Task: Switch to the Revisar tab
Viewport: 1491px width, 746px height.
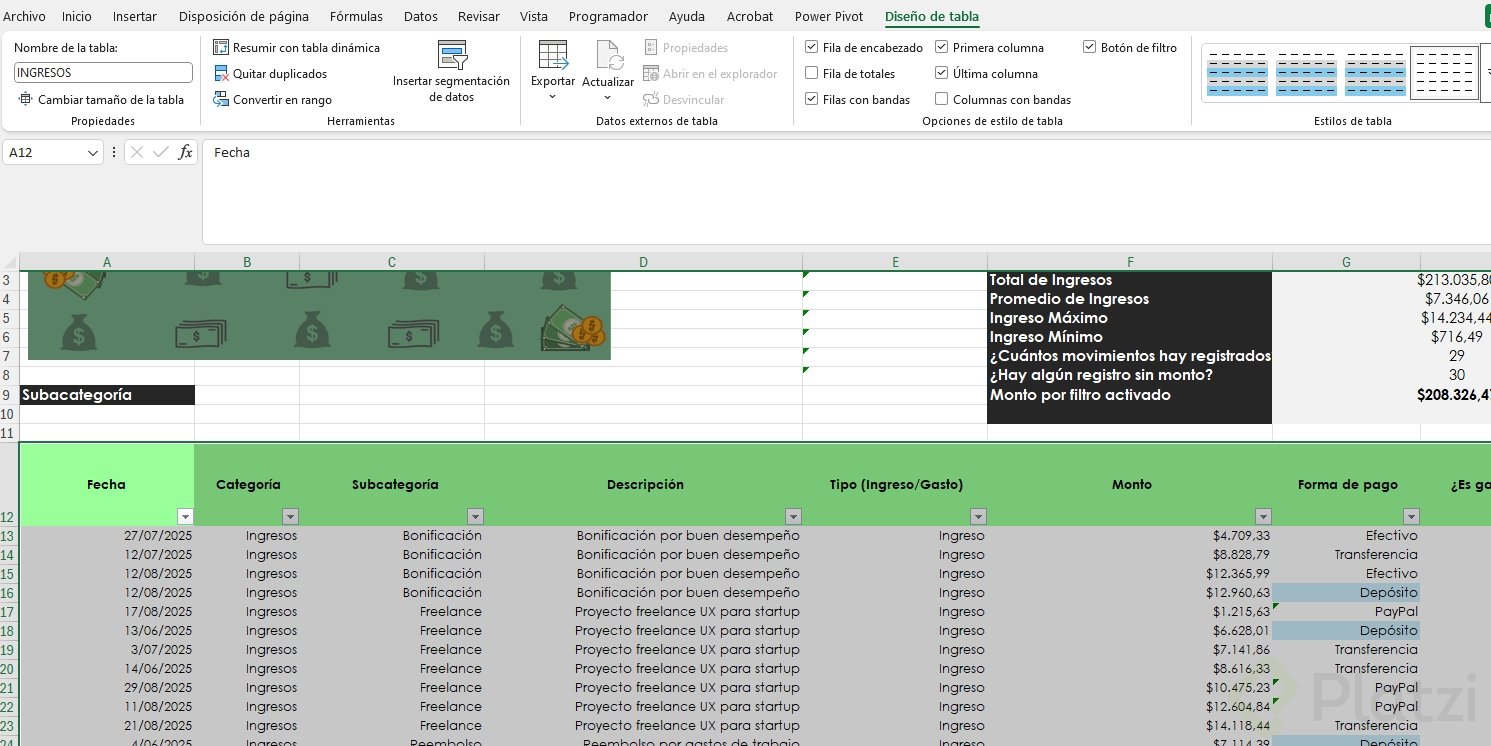Action: [x=479, y=16]
